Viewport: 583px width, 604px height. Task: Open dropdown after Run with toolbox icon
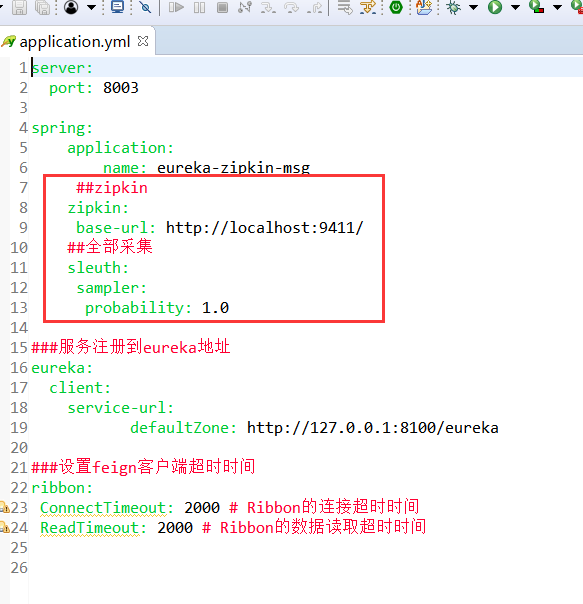click(557, 7)
